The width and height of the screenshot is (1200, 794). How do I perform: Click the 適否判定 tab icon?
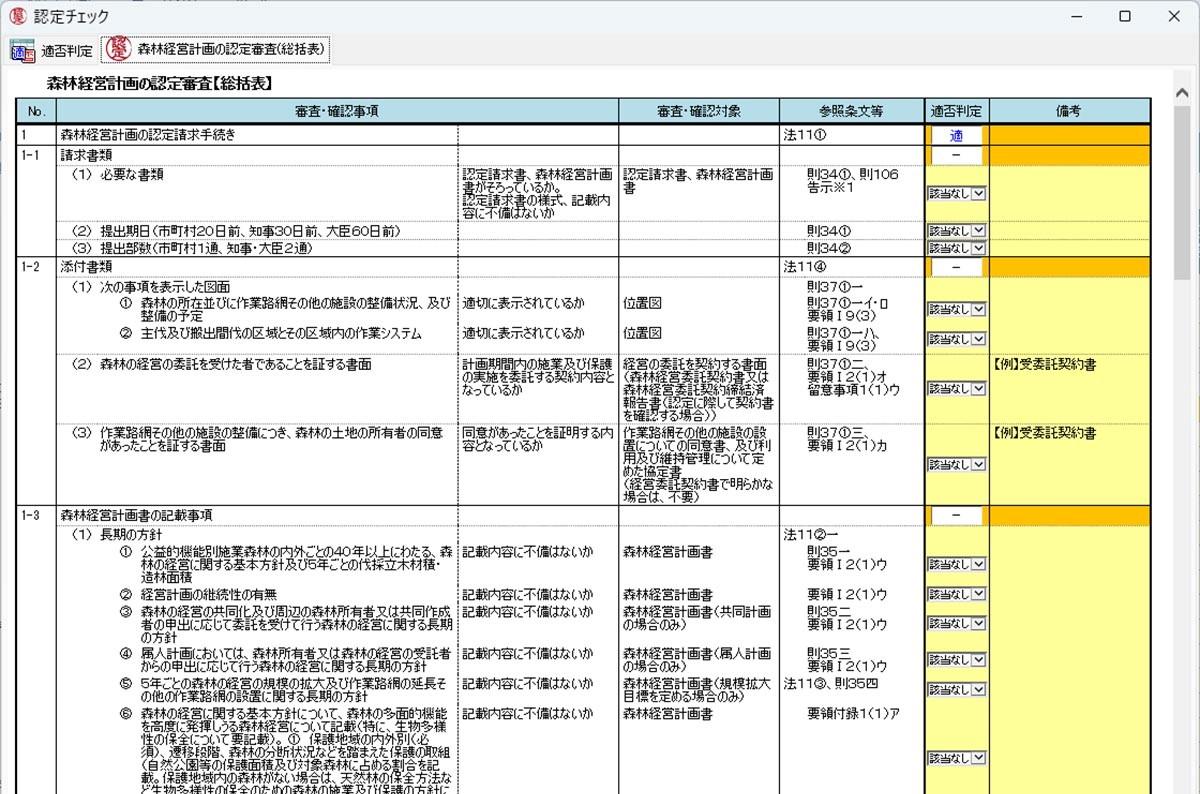click(22, 50)
